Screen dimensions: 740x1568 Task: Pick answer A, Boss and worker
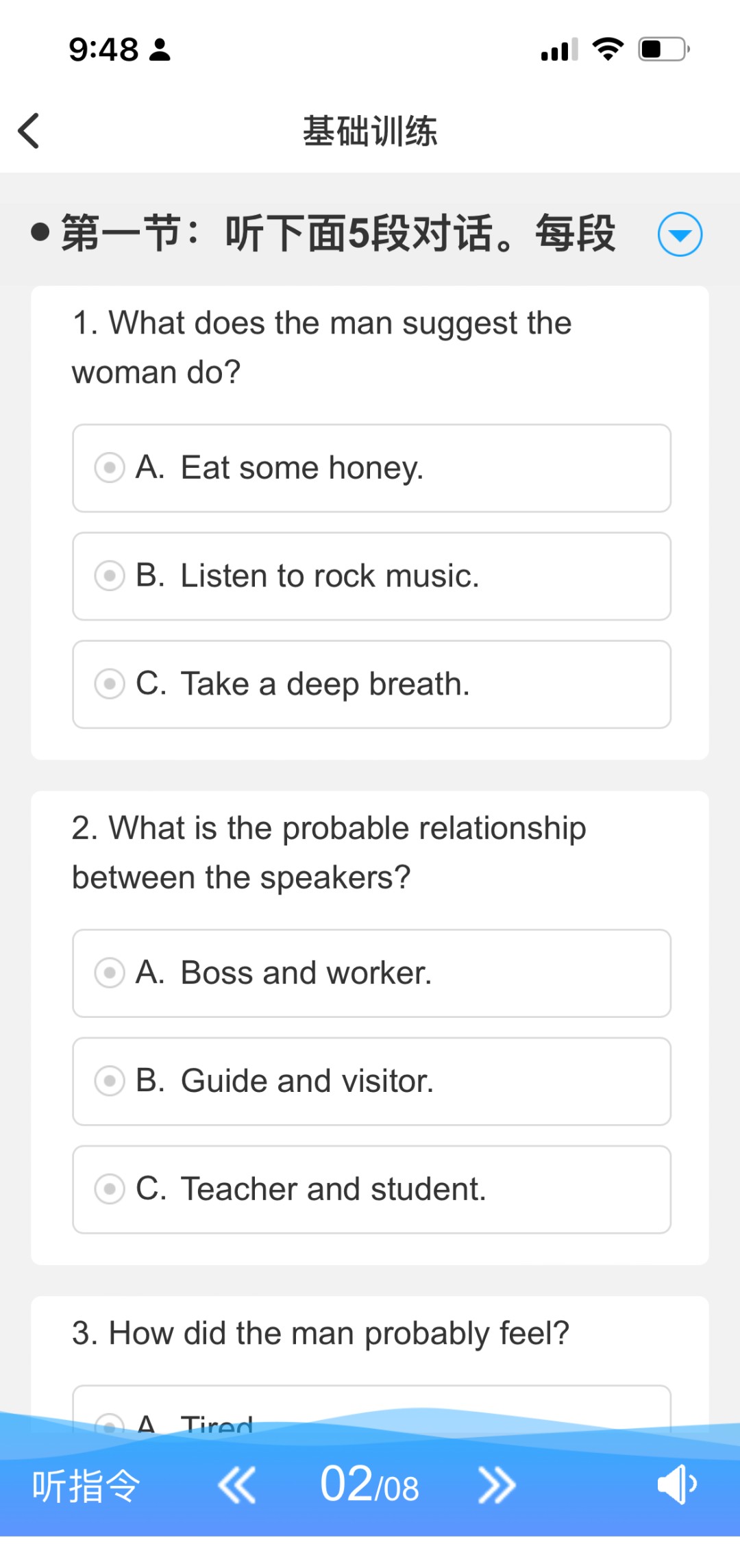point(371,973)
